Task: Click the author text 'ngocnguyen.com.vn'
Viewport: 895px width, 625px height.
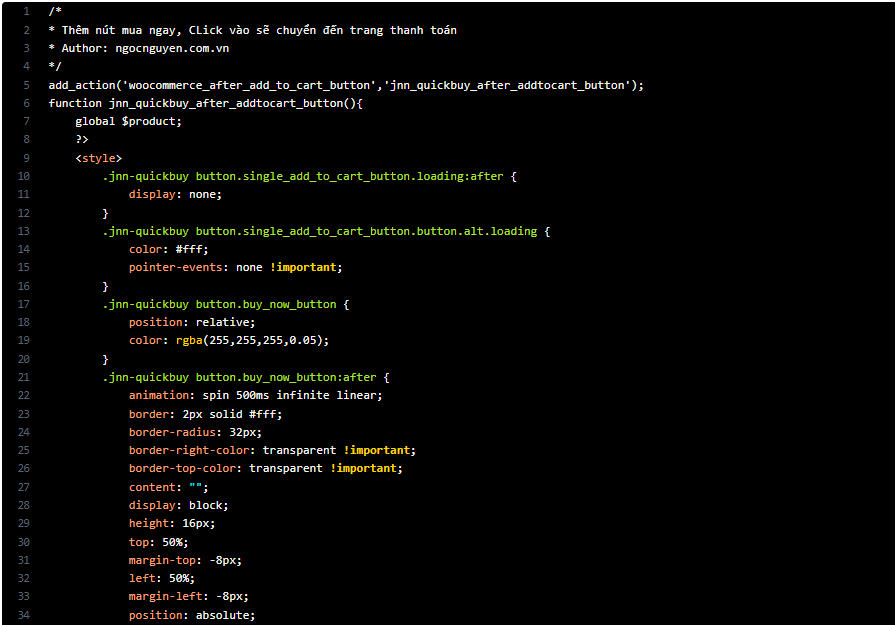Action: click(172, 49)
